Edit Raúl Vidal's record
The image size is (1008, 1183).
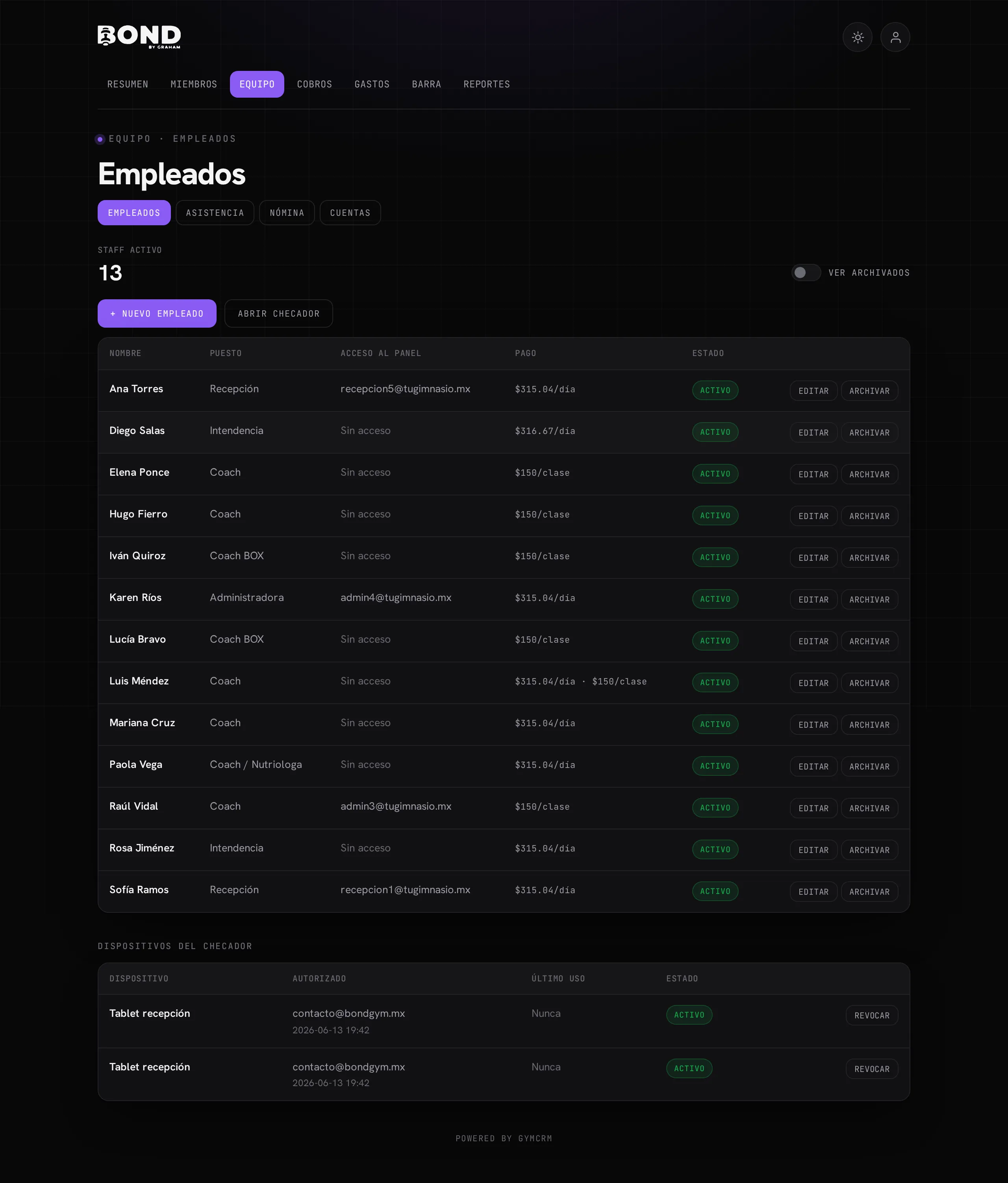coord(813,807)
